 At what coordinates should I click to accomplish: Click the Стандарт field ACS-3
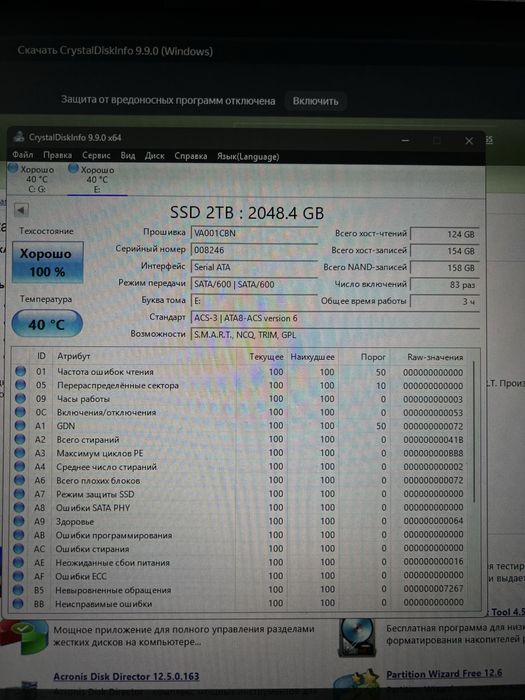335,318
